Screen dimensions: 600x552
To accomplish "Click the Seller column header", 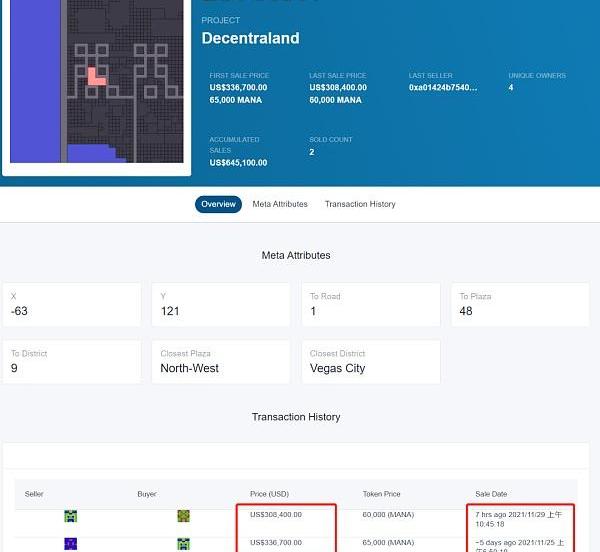I will 34,494.
